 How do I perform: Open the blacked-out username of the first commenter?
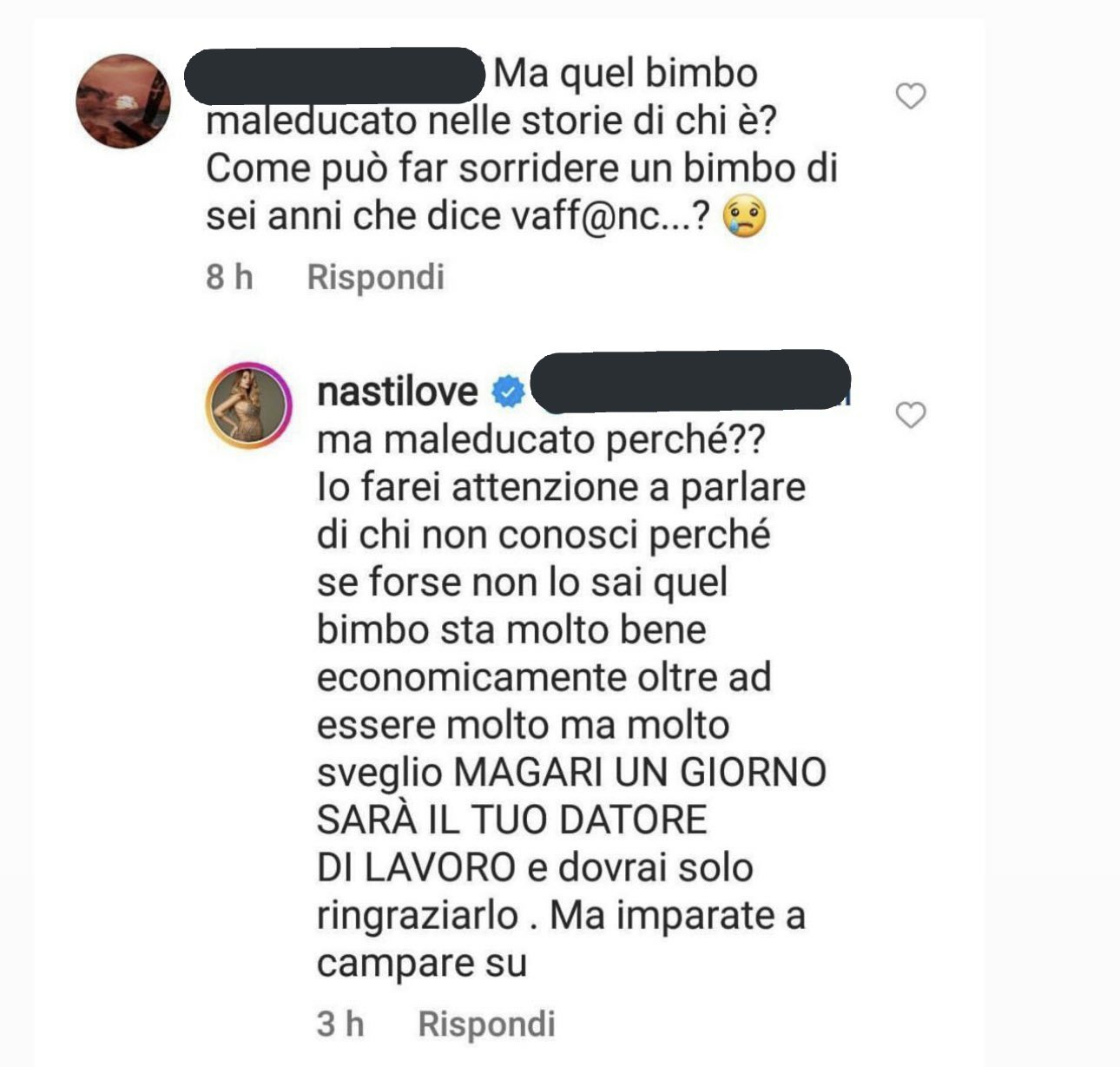(335, 76)
